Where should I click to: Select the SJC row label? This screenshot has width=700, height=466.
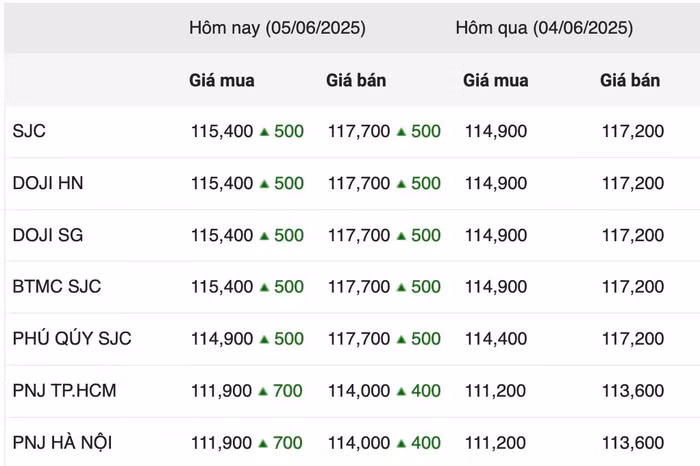29,131
